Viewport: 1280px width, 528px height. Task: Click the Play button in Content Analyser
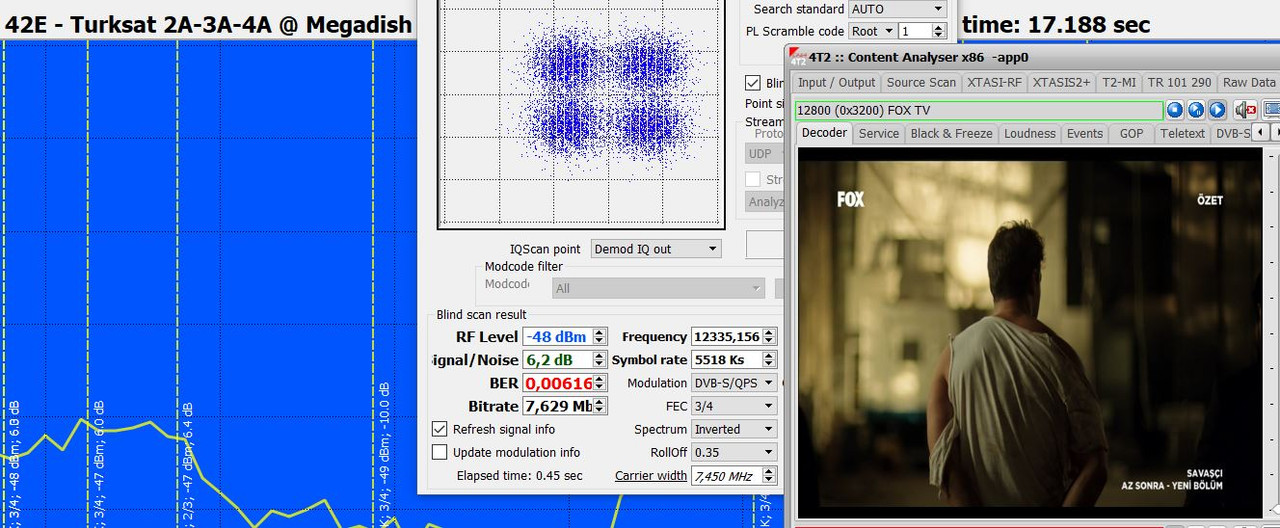tap(1217, 110)
